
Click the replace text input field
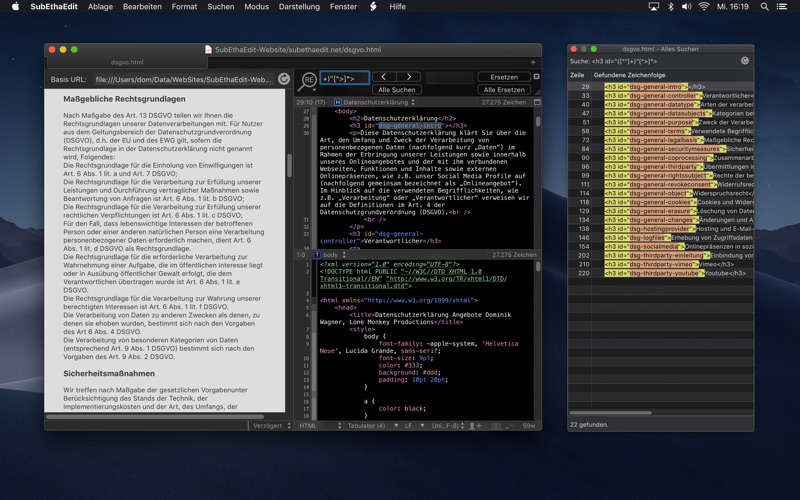(449, 78)
